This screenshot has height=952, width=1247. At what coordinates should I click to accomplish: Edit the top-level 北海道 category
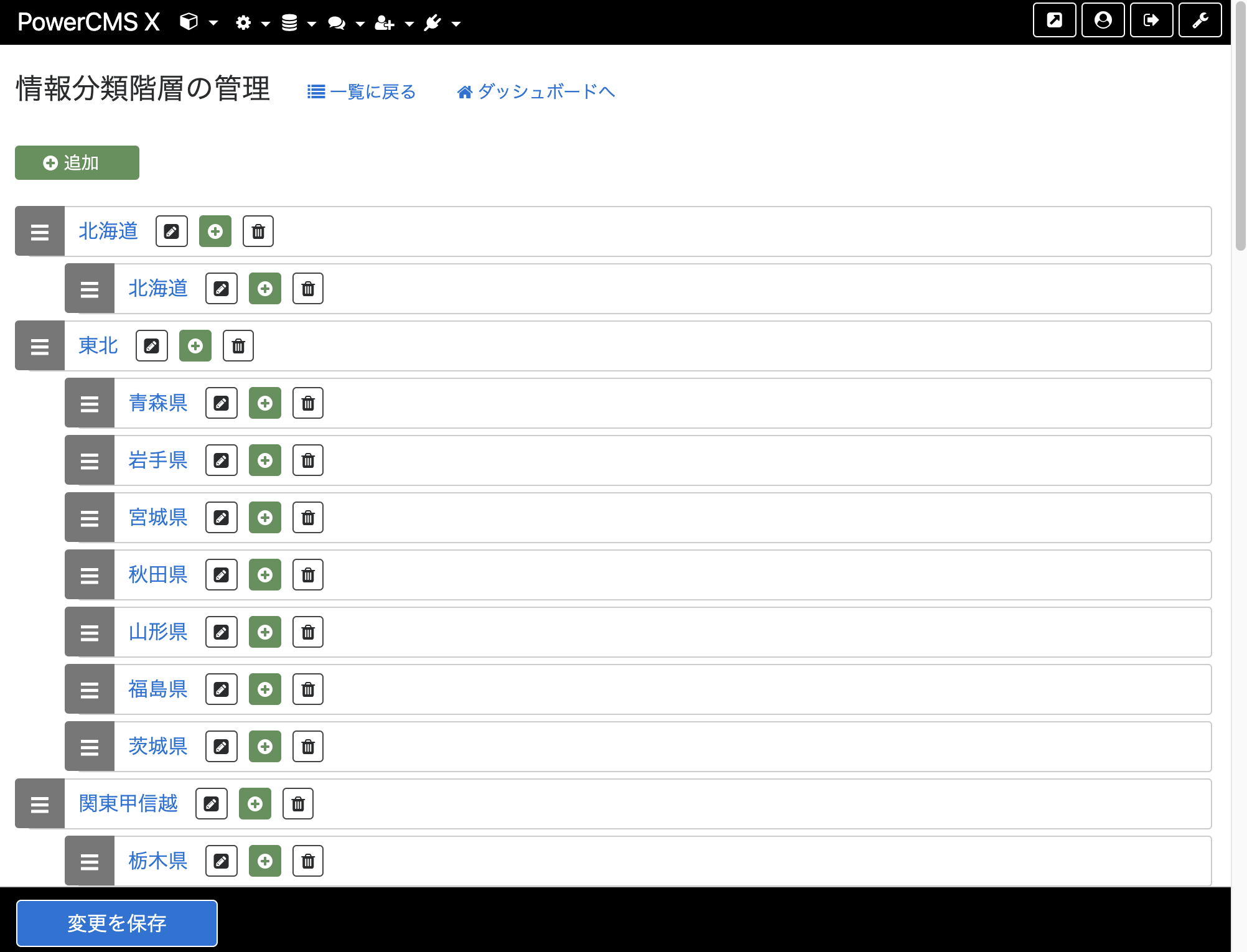(x=172, y=231)
